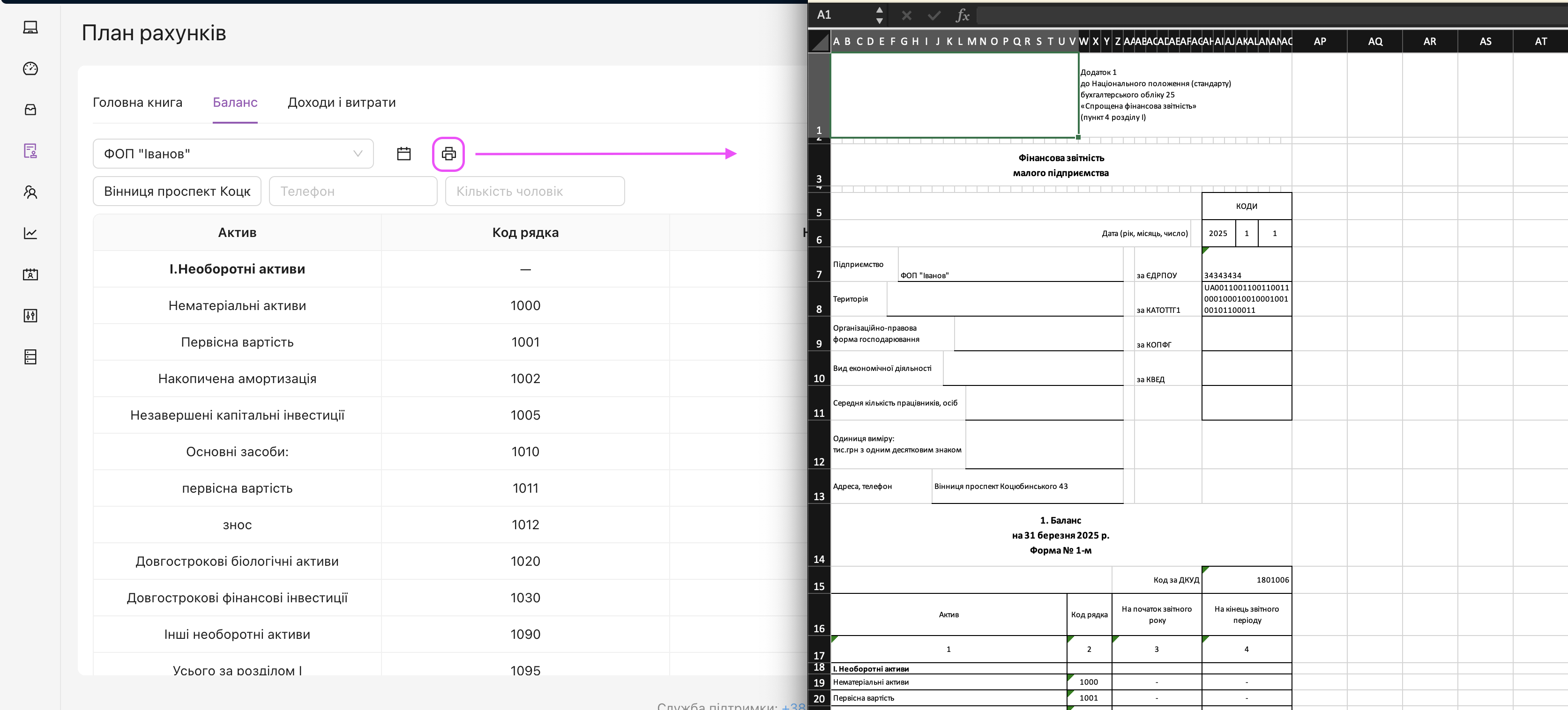Viewport: 1568px width, 710px height.
Task: Click the inbox tray sidebar icon
Action: tap(30, 110)
